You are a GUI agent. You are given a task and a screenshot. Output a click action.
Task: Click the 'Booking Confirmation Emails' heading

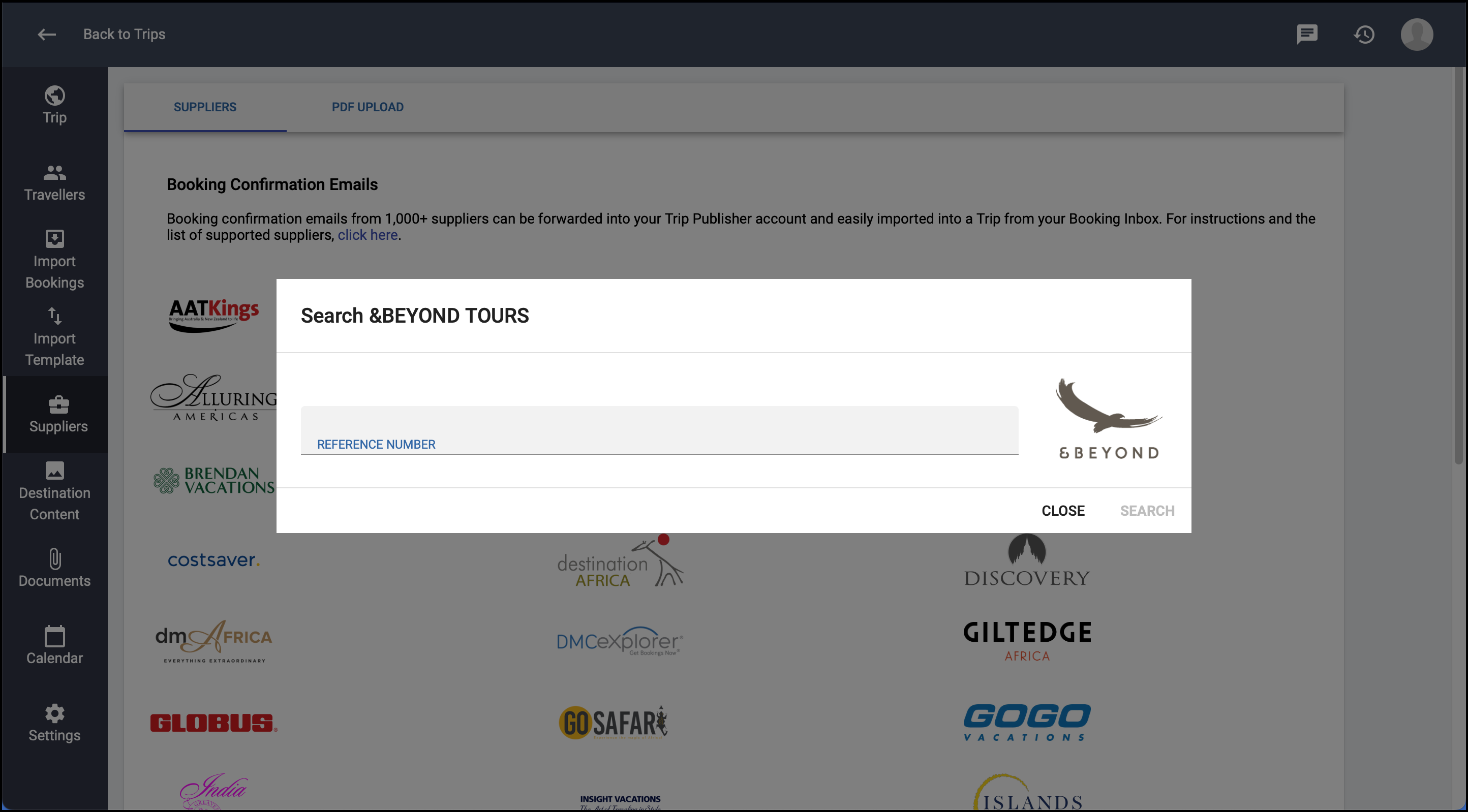(x=272, y=184)
